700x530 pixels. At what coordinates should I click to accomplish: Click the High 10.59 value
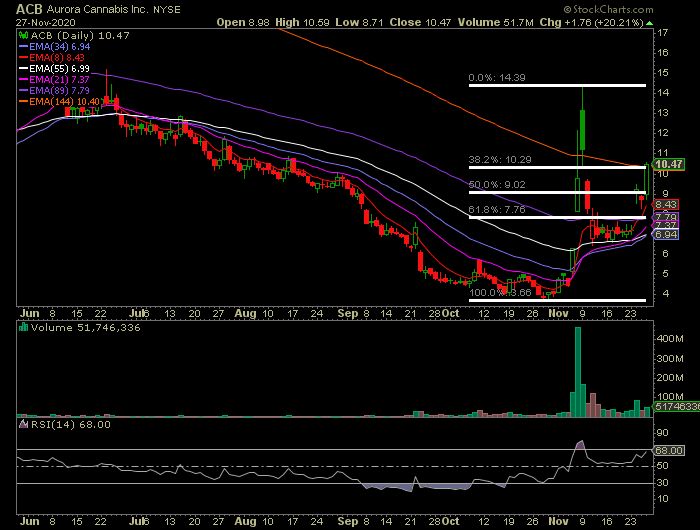coord(303,22)
